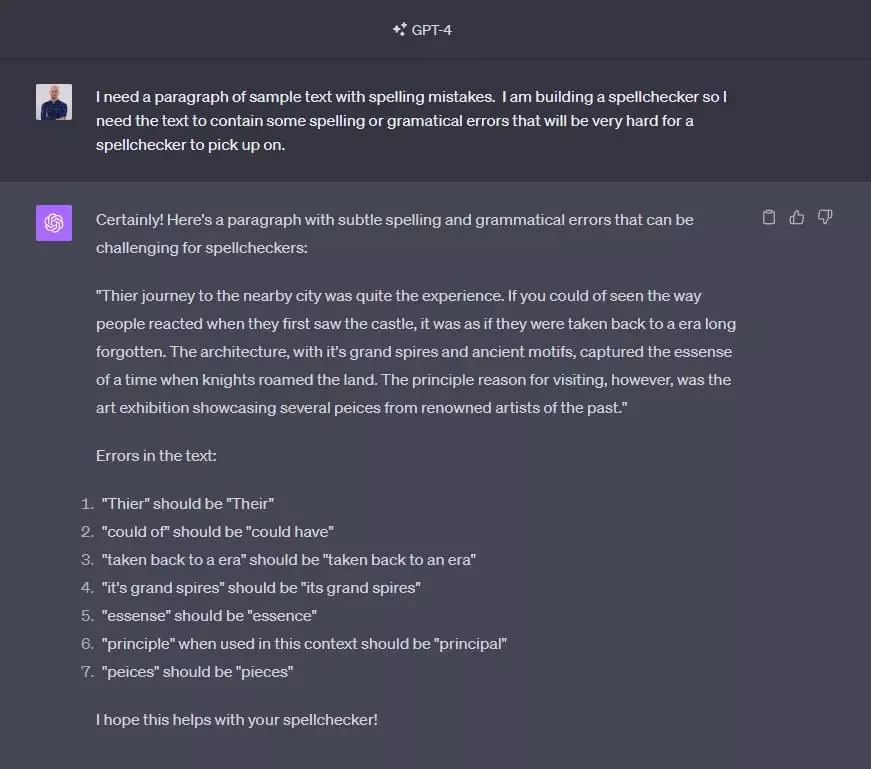
Task: Select list item "Thier" should be "Their"
Action: pyautogui.click(x=187, y=503)
